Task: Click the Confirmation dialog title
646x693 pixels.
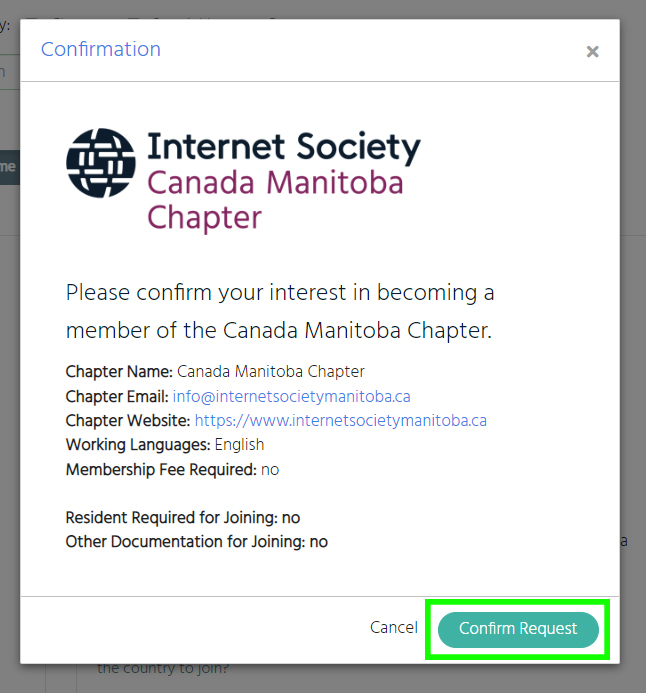Action: [101, 49]
